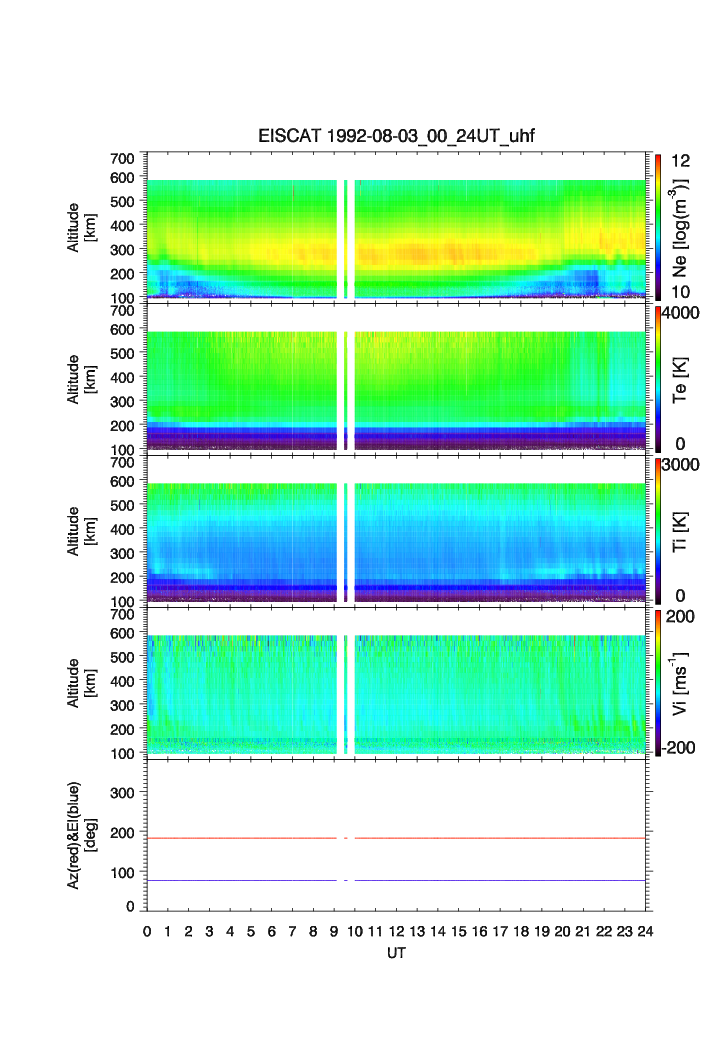The image size is (708, 1063).
Task: Click inside the Vi ion velocity panel
Action: point(396,681)
